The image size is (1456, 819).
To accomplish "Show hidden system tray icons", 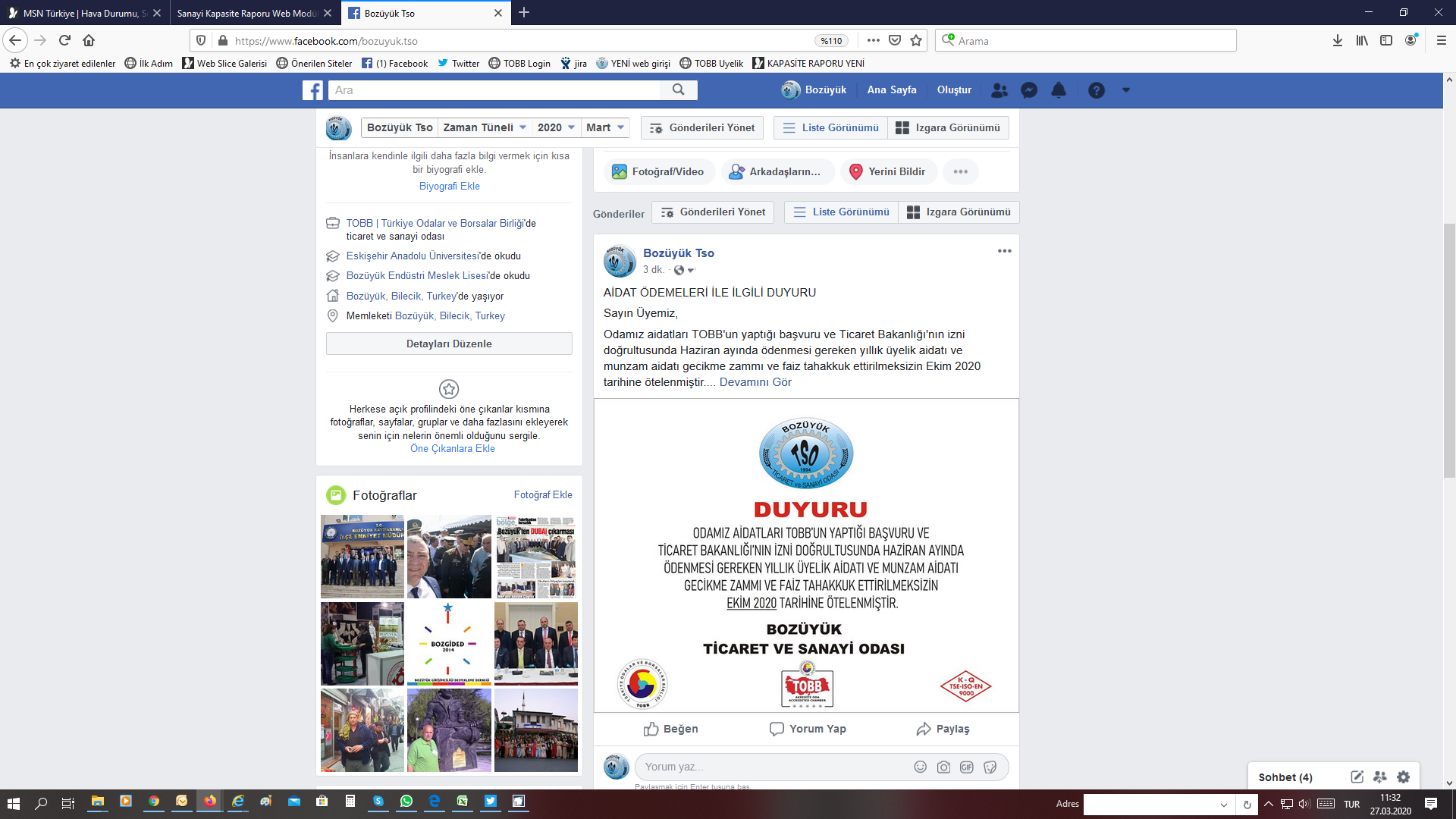I will point(1268,804).
